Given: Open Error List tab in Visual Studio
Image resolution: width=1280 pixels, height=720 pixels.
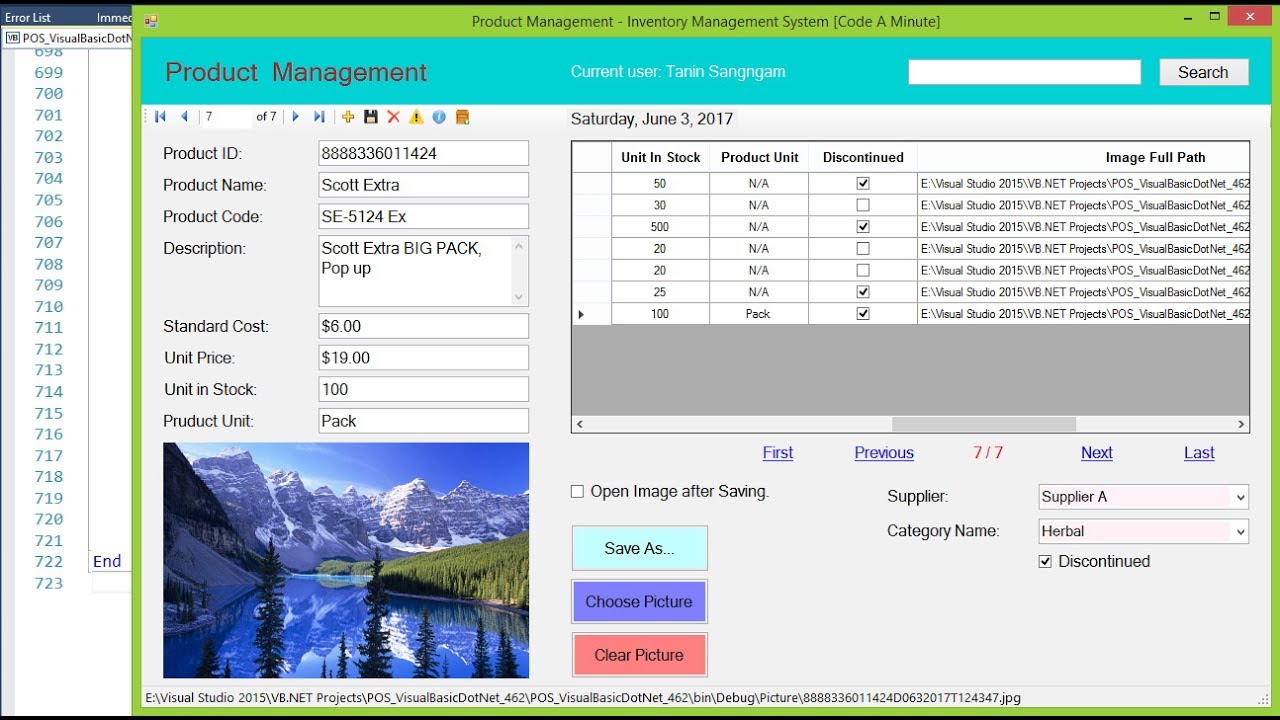Looking at the screenshot, I should coord(27,18).
